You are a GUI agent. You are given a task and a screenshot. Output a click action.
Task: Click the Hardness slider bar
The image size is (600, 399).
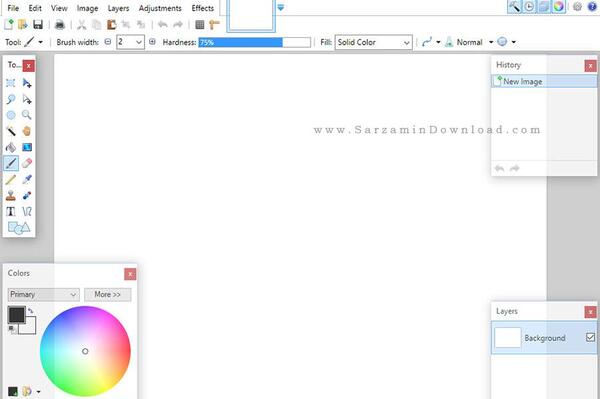(254, 42)
